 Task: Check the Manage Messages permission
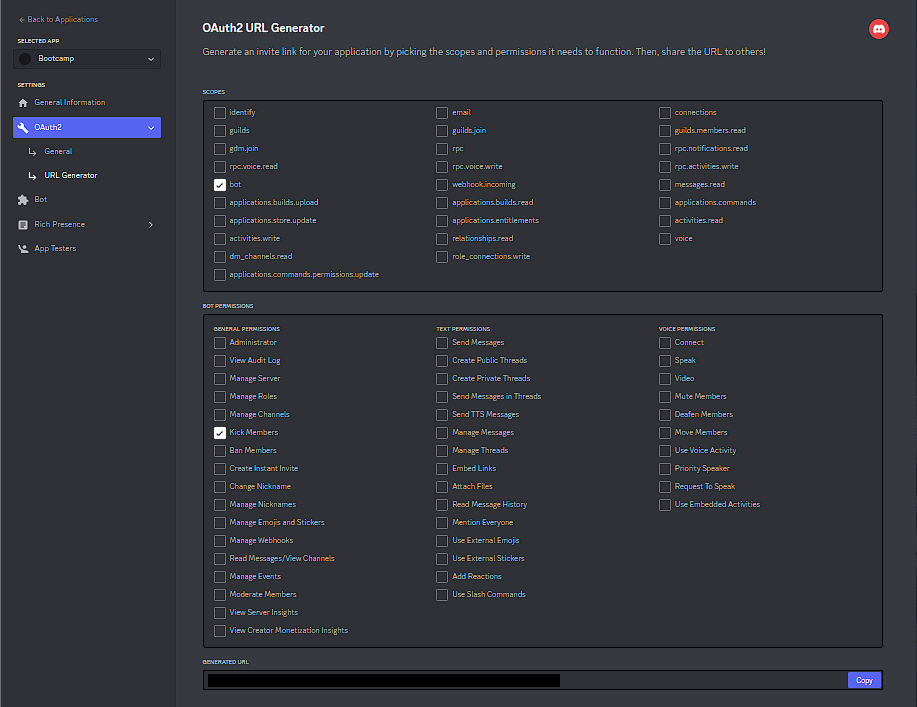point(442,433)
